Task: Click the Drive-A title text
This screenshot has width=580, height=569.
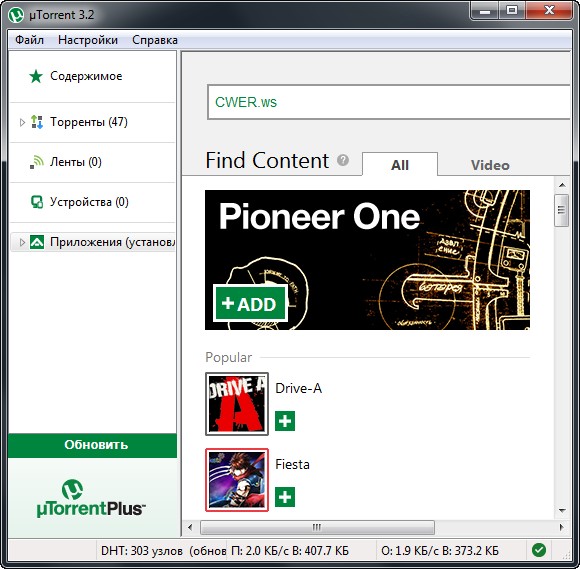Action: [x=299, y=388]
